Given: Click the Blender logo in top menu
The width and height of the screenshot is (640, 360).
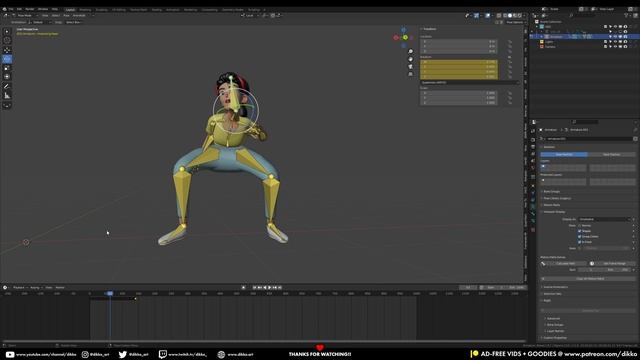Looking at the screenshot, I should 4,9.
